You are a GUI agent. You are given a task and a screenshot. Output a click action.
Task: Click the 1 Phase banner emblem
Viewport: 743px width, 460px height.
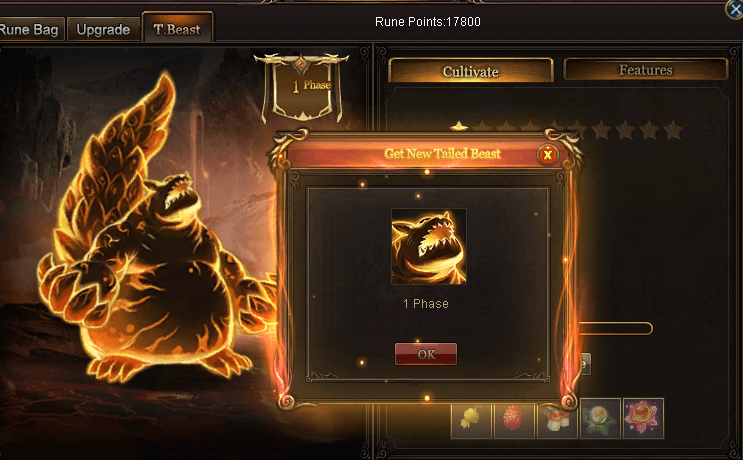pos(302,88)
